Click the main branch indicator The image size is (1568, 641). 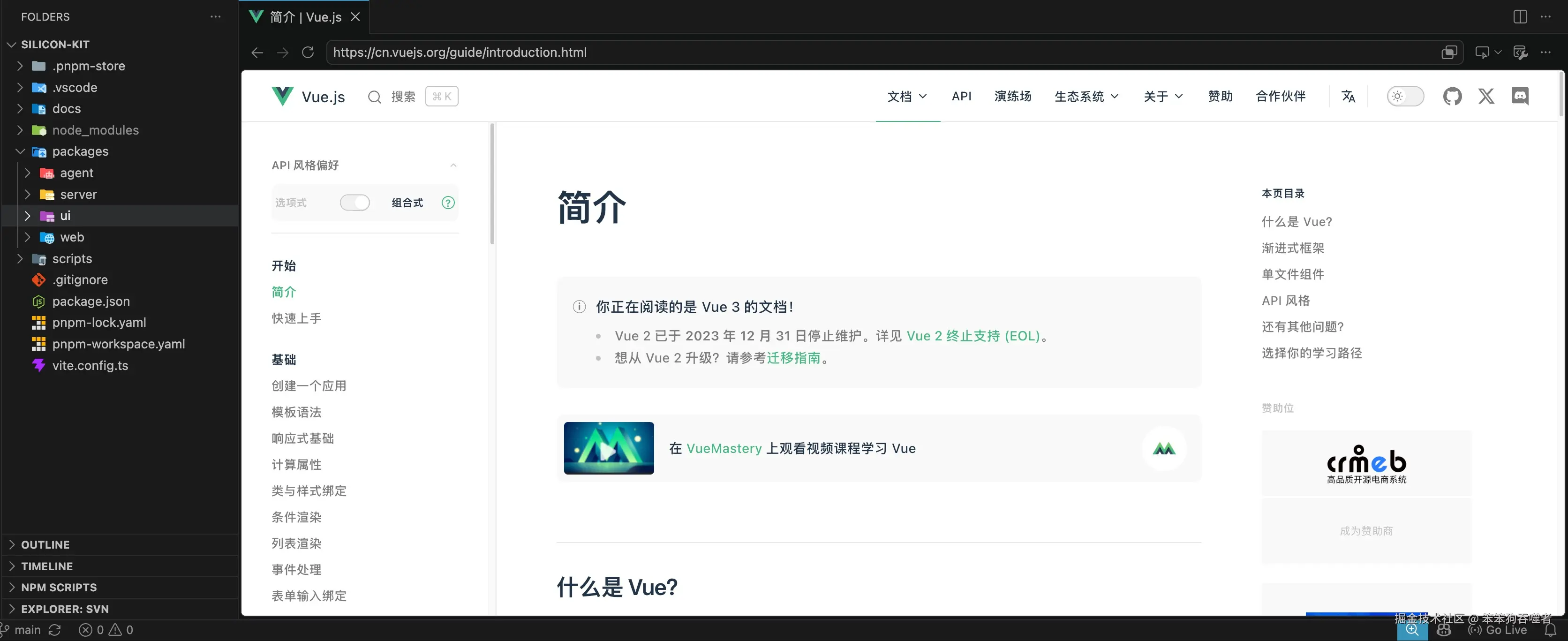point(21,630)
